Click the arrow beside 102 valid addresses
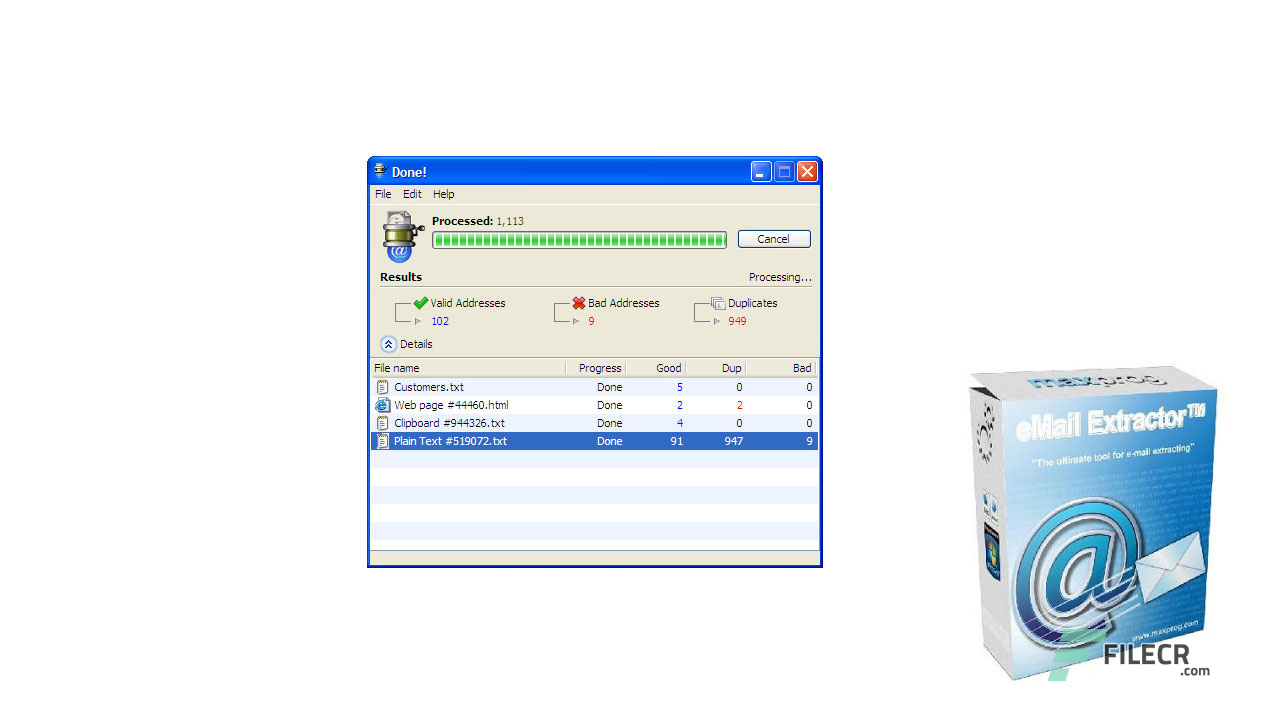Image resolution: width=1280 pixels, height=720 pixels. click(x=418, y=321)
